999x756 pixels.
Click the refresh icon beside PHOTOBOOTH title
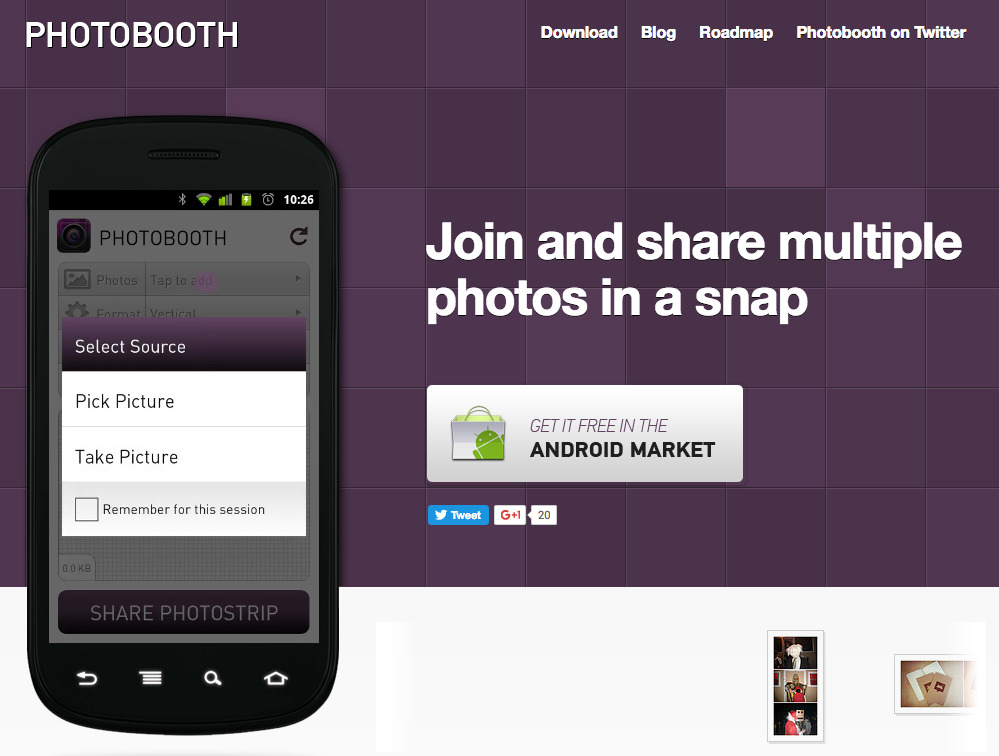(x=299, y=236)
